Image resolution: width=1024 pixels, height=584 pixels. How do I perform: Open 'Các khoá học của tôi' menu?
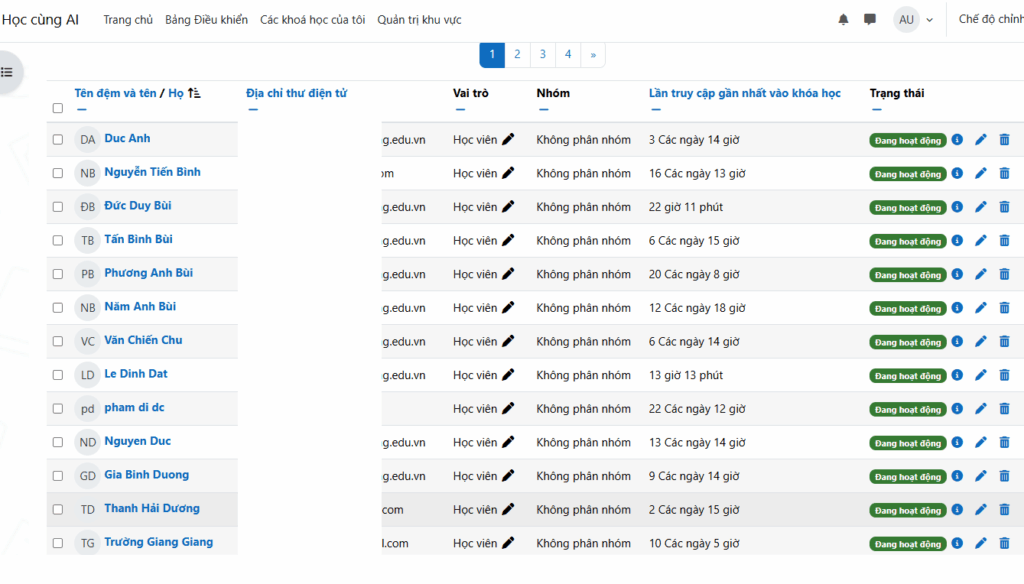click(x=312, y=20)
